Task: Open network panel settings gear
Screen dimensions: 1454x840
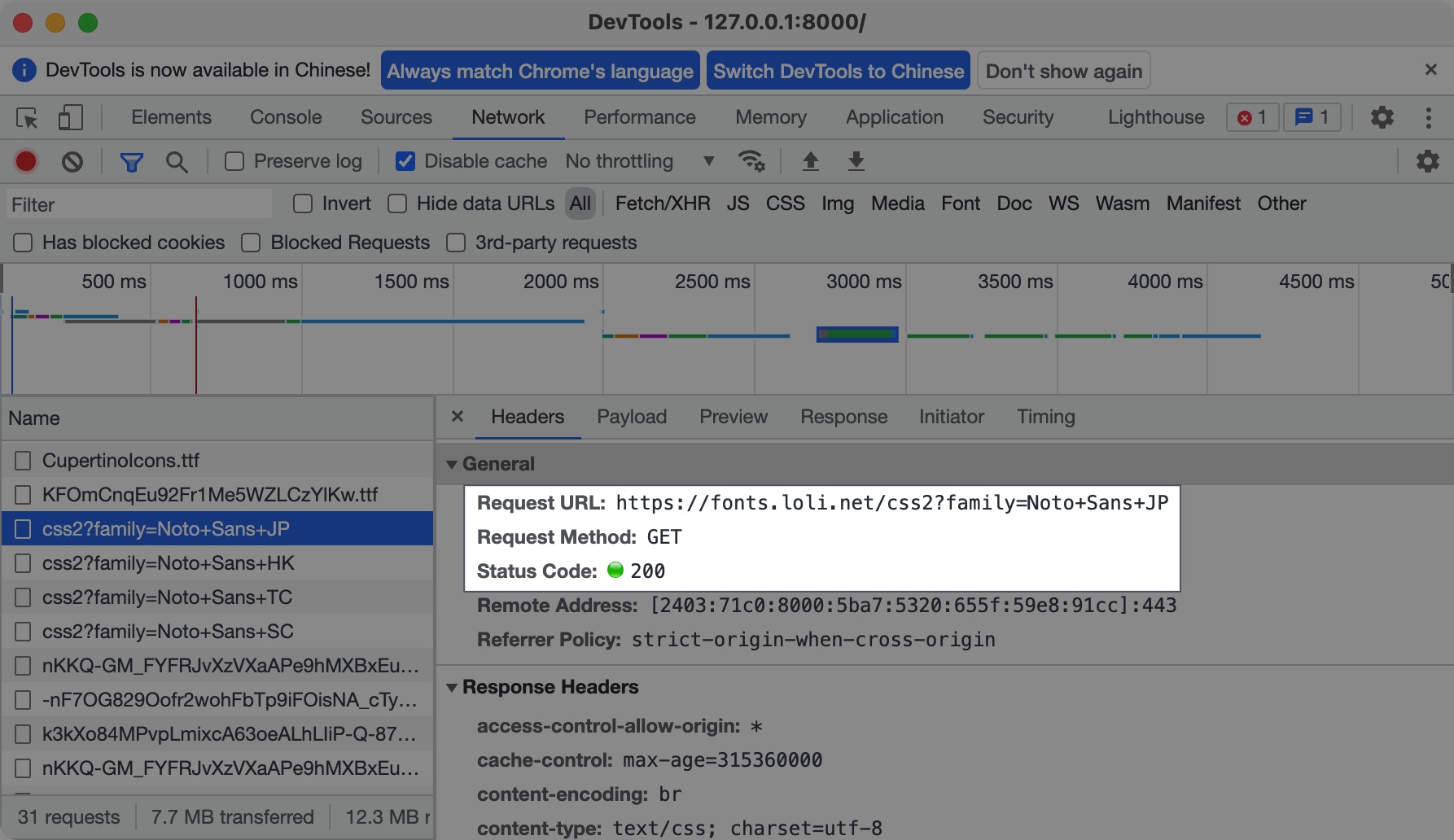Action: (x=1427, y=161)
